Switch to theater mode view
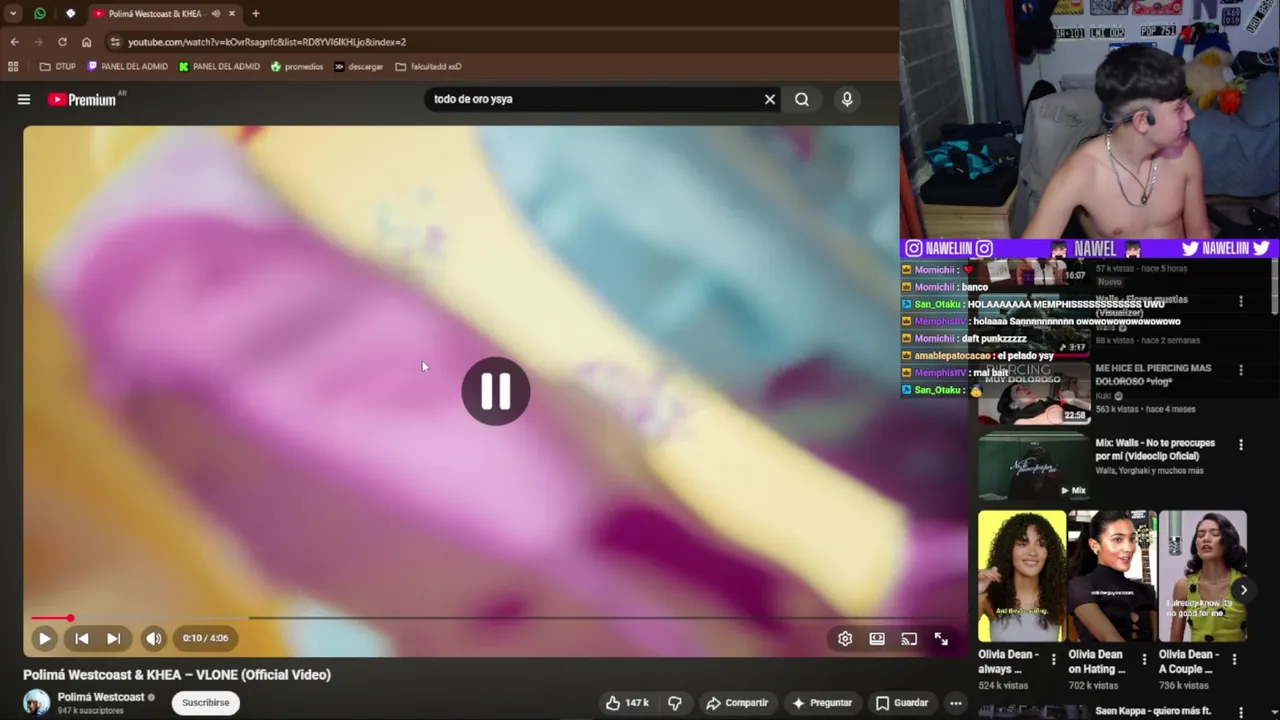The image size is (1280, 720). [x=877, y=638]
